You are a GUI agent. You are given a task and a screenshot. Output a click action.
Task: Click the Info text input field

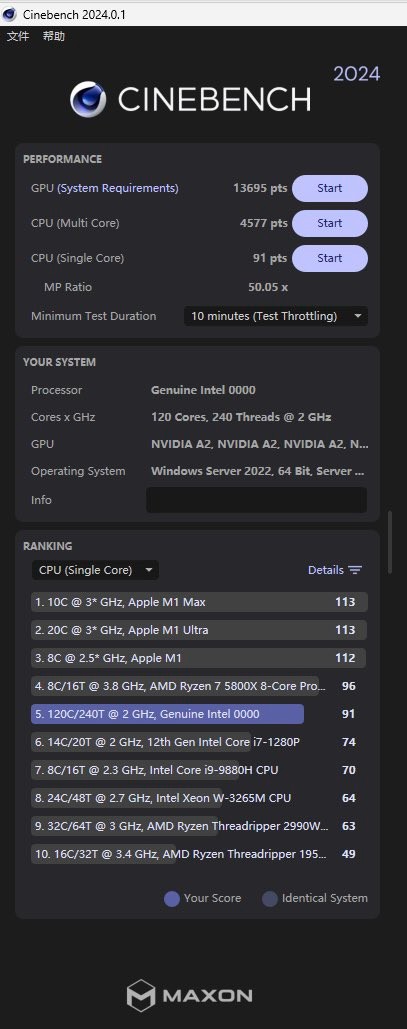coord(256,500)
